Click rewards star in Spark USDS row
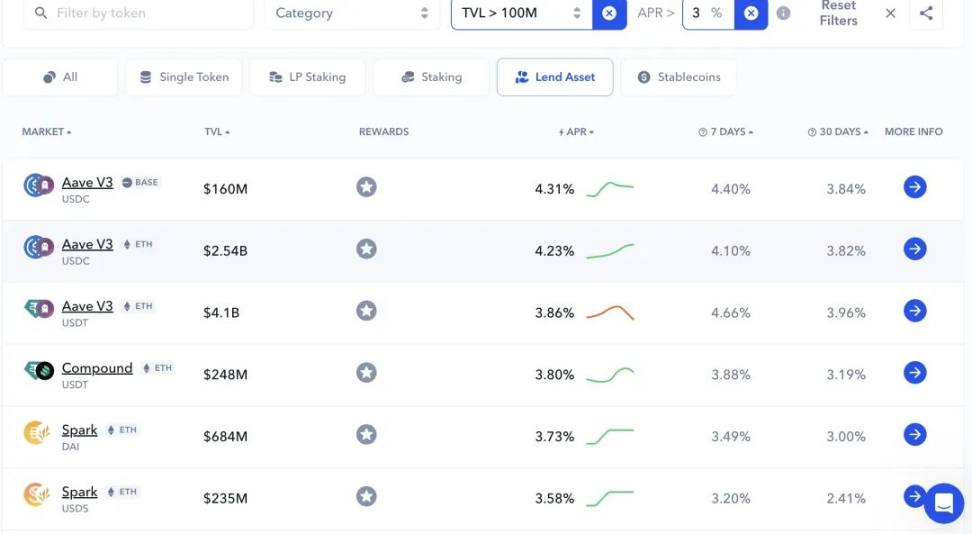 coord(366,497)
